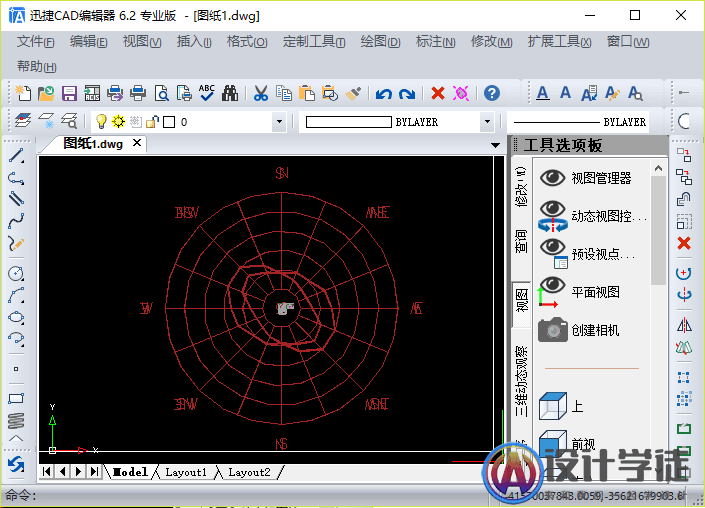Redo the last undone action
This screenshot has width=705, height=508.
click(407, 94)
